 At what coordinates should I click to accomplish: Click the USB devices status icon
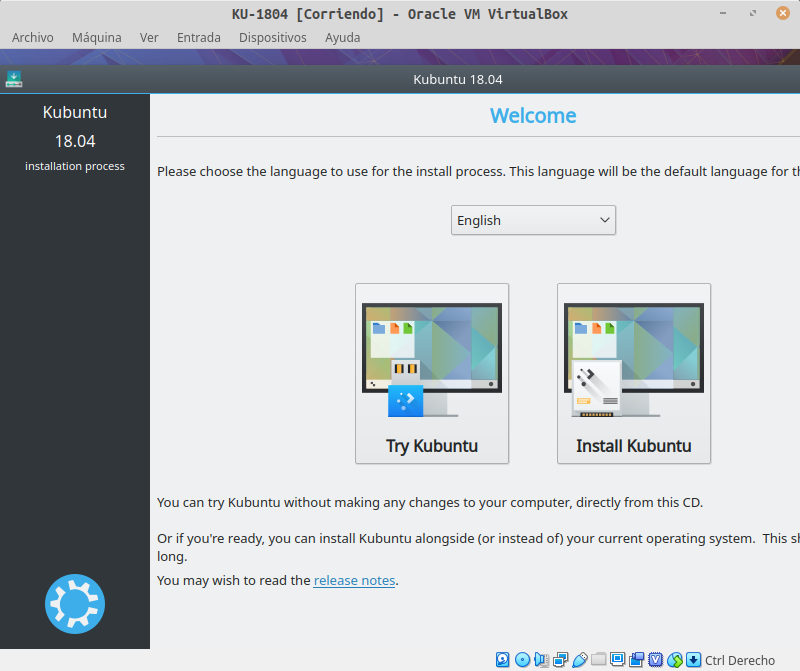[x=580, y=659]
